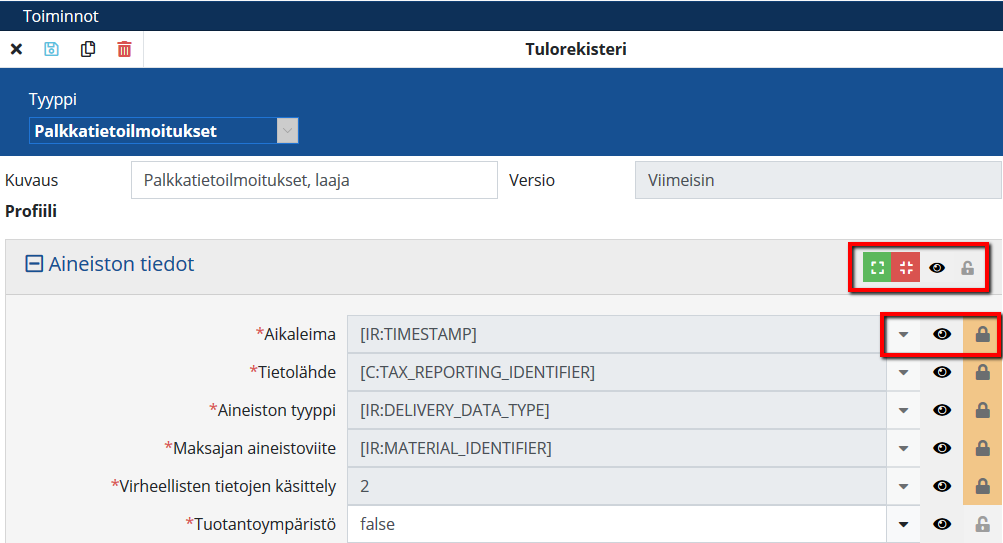Collapse the Aineiston tiedot section
1003x543 pixels.
point(34,265)
